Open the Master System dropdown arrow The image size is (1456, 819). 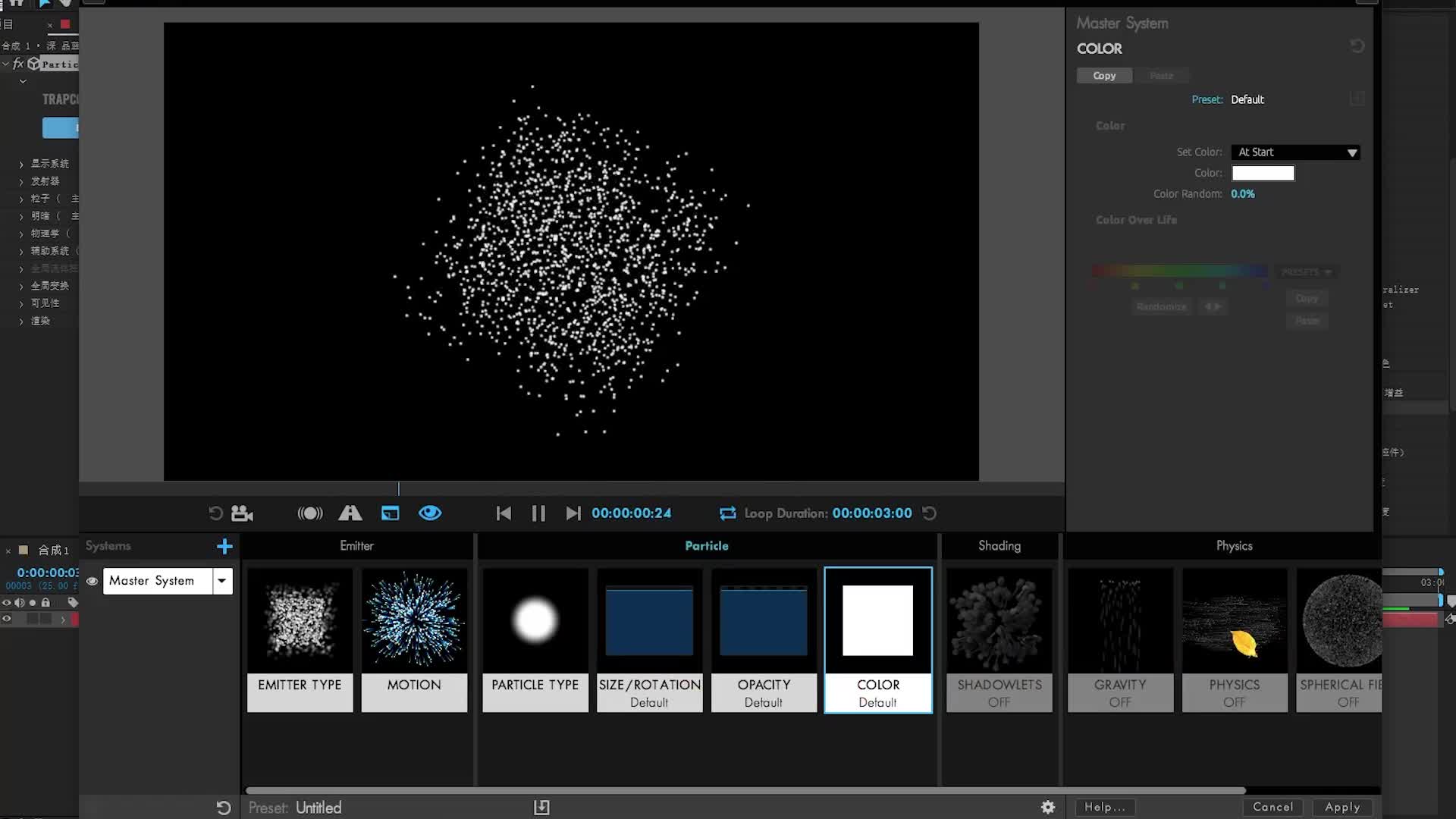tap(222, 581)
